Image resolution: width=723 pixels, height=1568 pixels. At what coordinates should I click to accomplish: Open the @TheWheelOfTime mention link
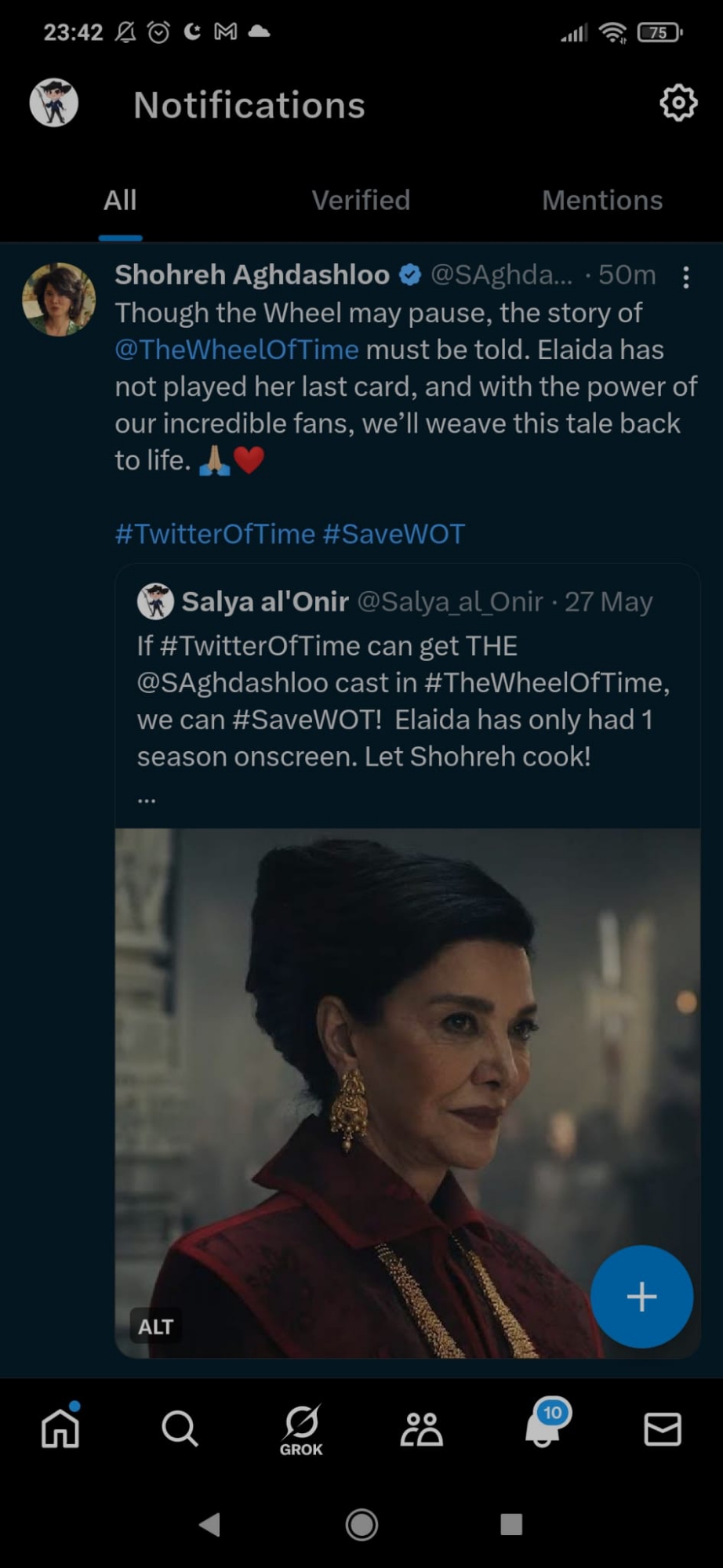click(237, 350)
